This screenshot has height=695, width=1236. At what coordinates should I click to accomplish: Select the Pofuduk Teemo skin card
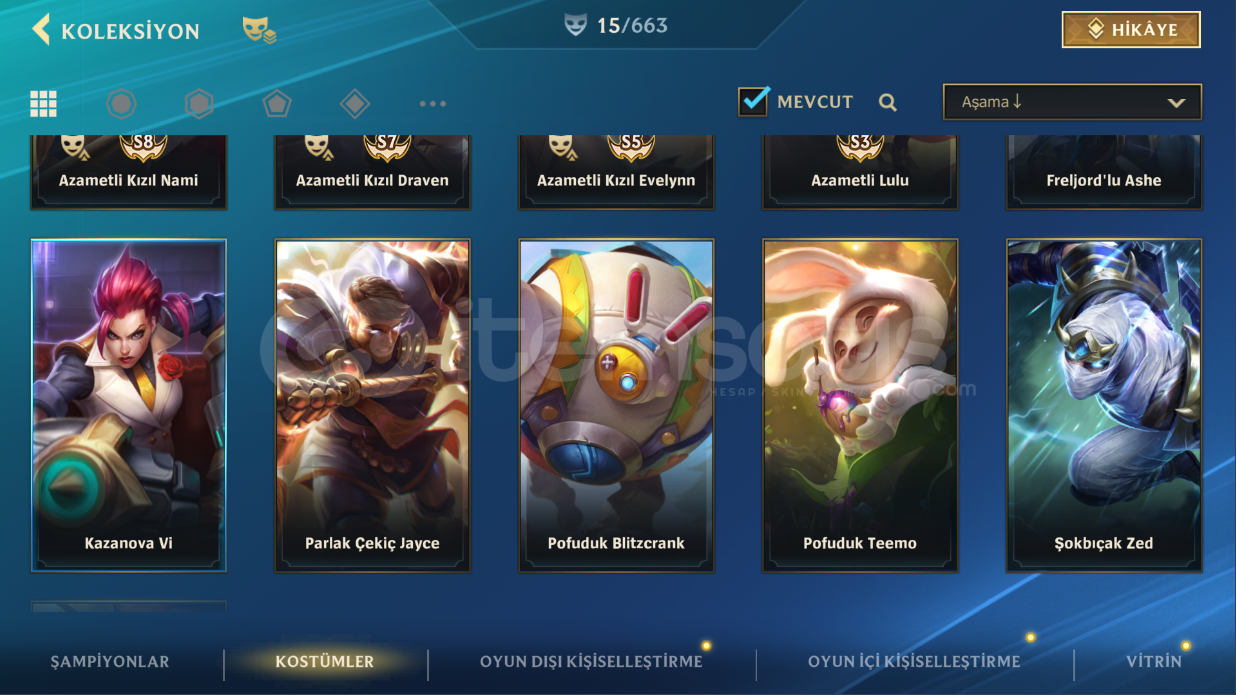point(860,405)
